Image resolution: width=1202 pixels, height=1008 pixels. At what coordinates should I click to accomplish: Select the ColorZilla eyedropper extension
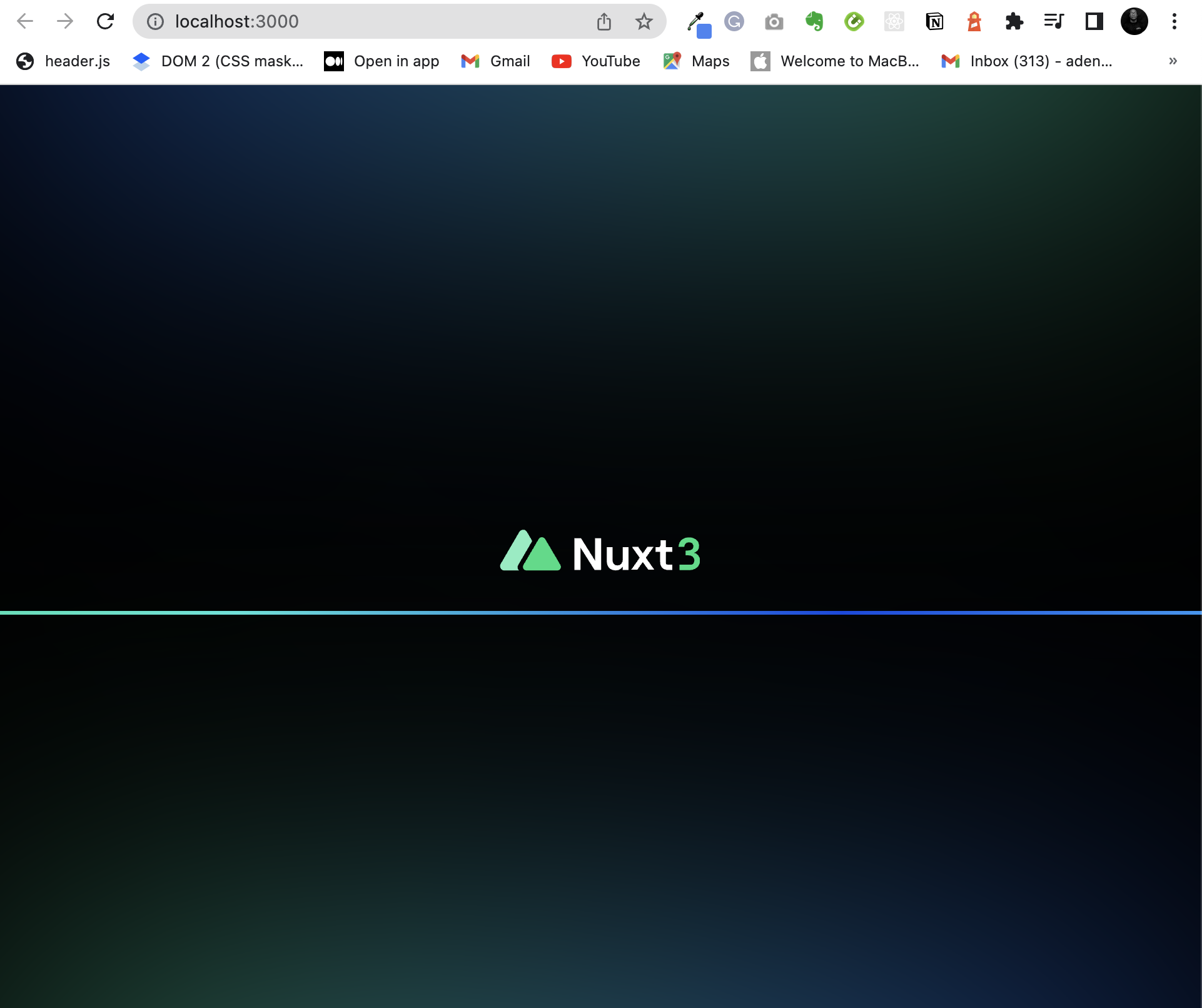696,21
